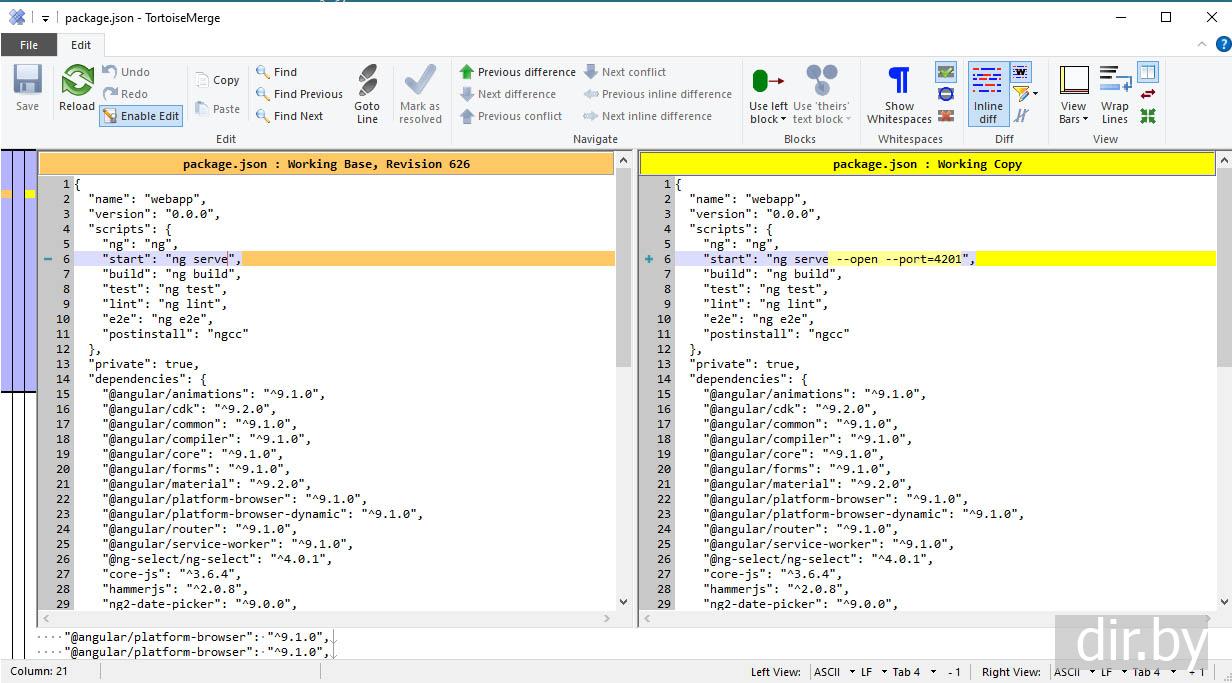1232x683 pixels.
Task: Click the Find Previous button
Action: point(299,94)
